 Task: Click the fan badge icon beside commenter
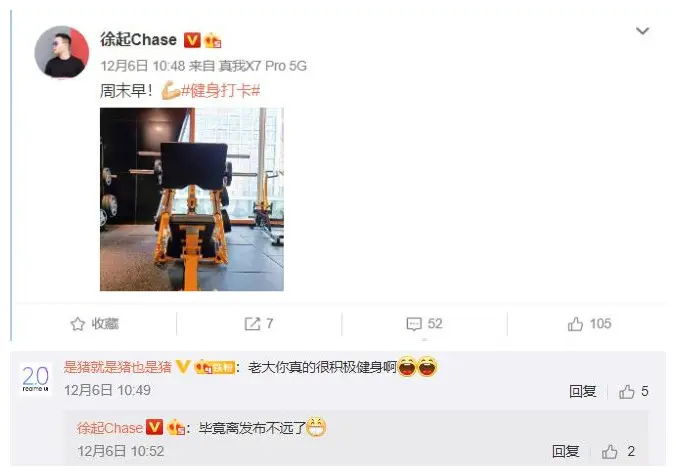[x=215, y=367]
